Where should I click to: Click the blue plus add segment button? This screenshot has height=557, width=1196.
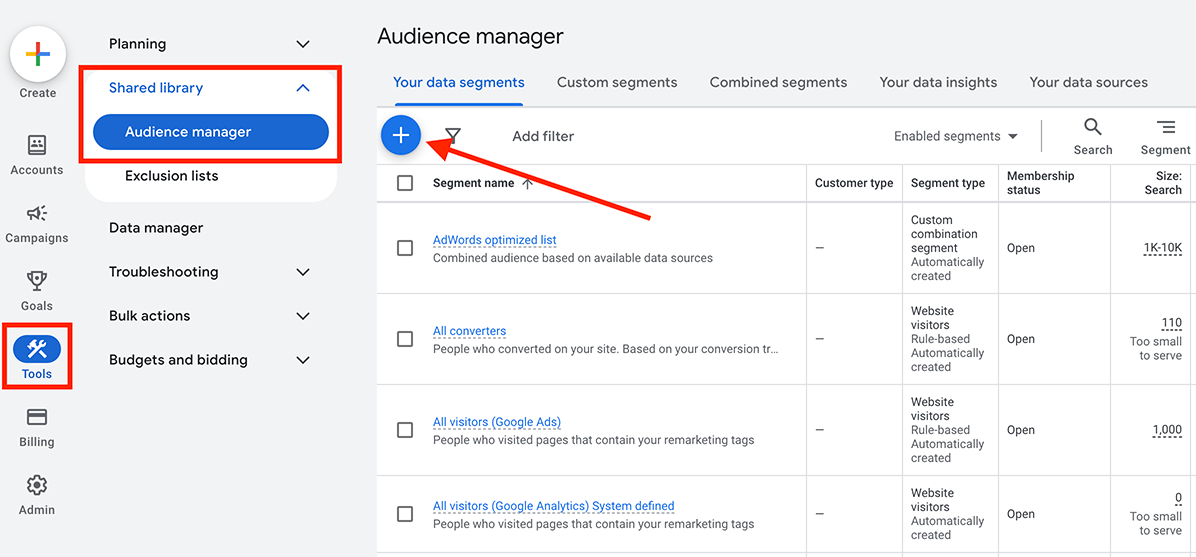pos(401,136)
